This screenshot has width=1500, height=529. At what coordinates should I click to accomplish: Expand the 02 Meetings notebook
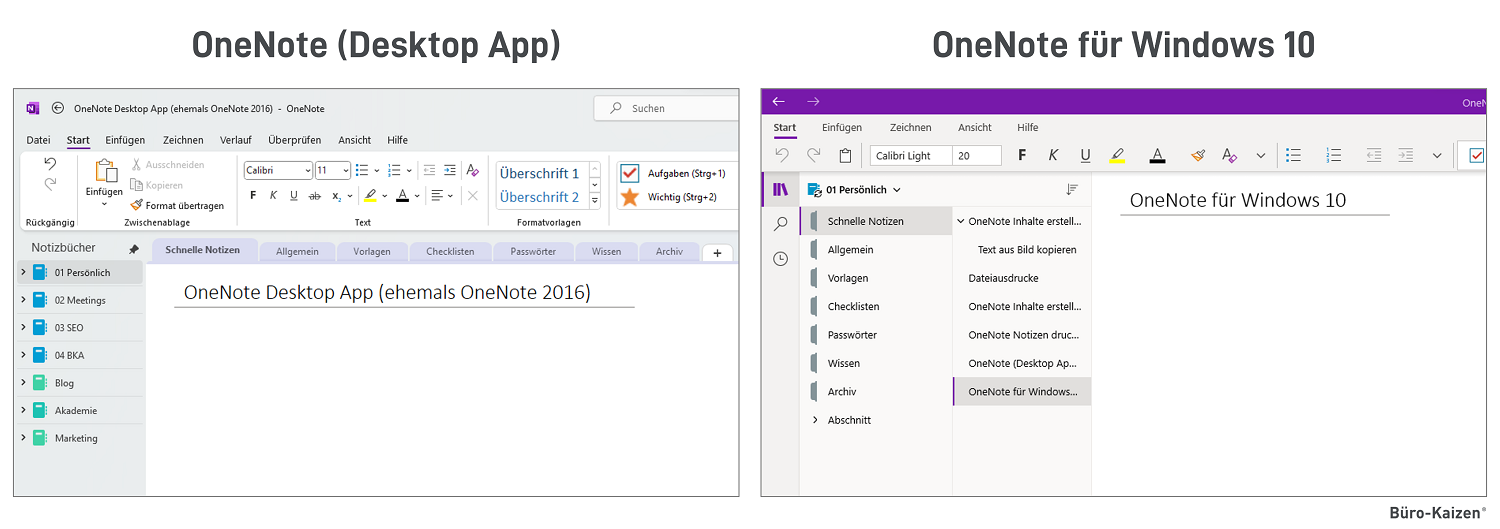(x=24, y=299)
